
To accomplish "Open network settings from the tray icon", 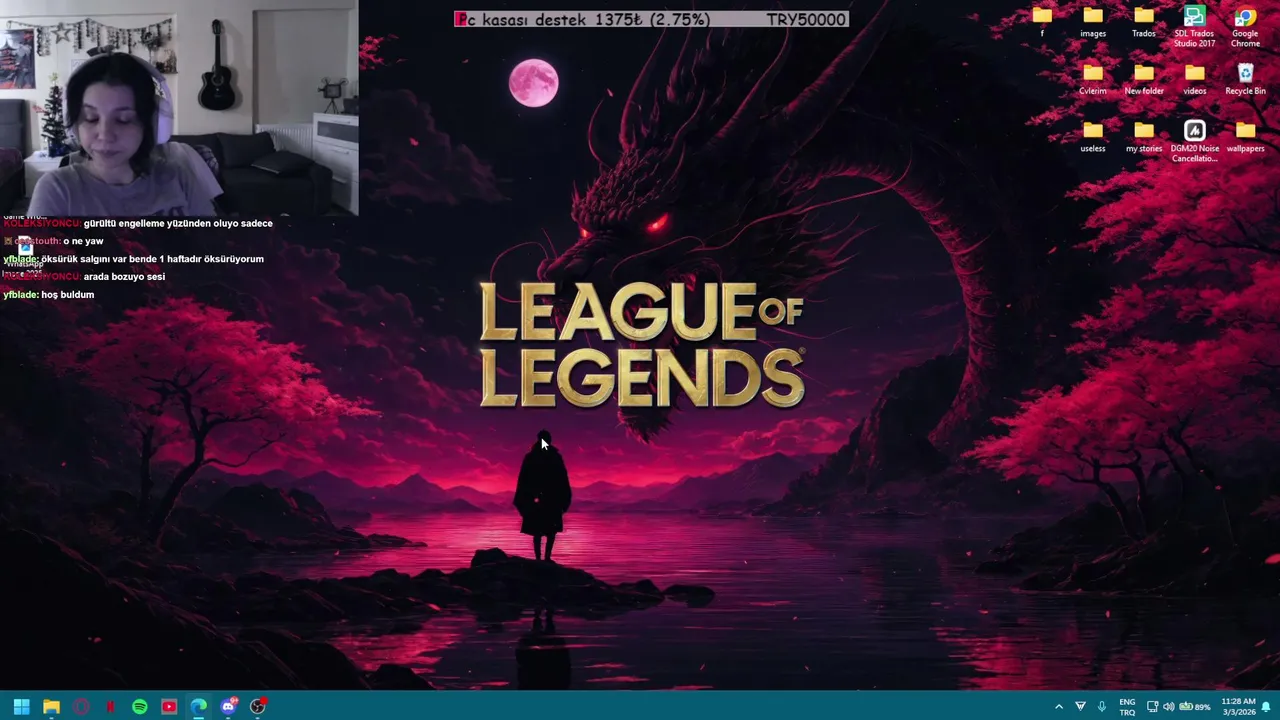I will [x=1152, y=707].
